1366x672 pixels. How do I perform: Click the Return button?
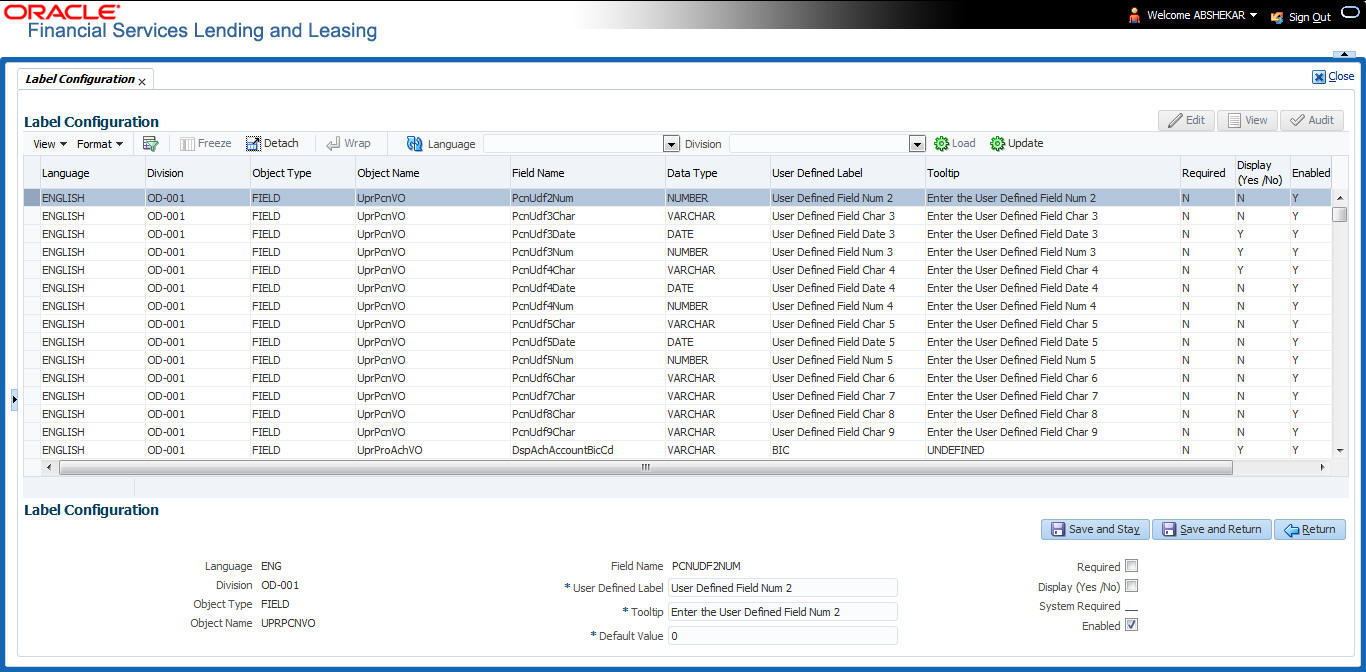click(x=1310, y=529)
